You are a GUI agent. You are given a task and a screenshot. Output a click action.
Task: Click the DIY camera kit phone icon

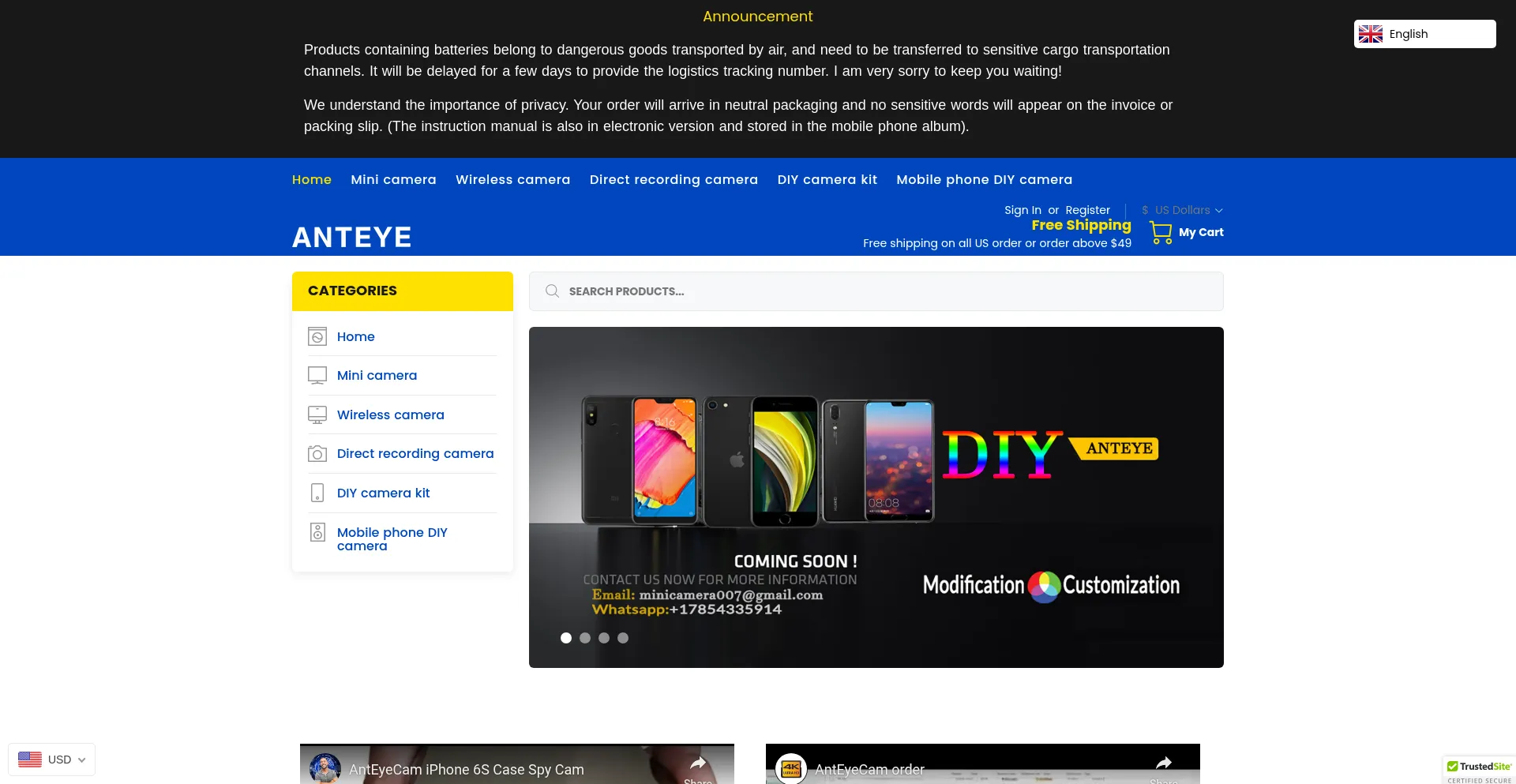[317, 493]
